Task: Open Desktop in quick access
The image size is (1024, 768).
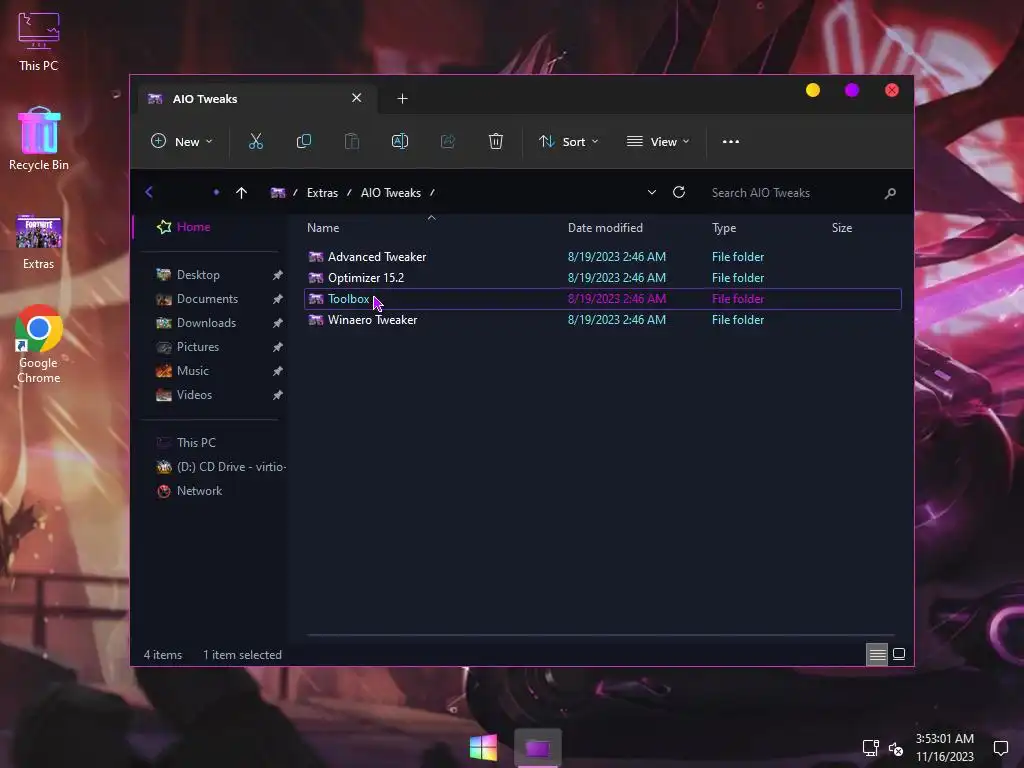Action: pos(198,275)
